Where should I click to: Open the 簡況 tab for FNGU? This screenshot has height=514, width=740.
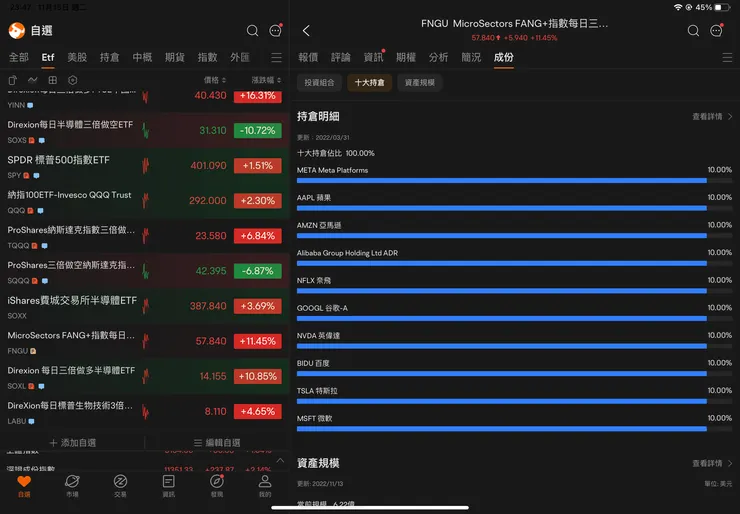(x=471, y=58)
